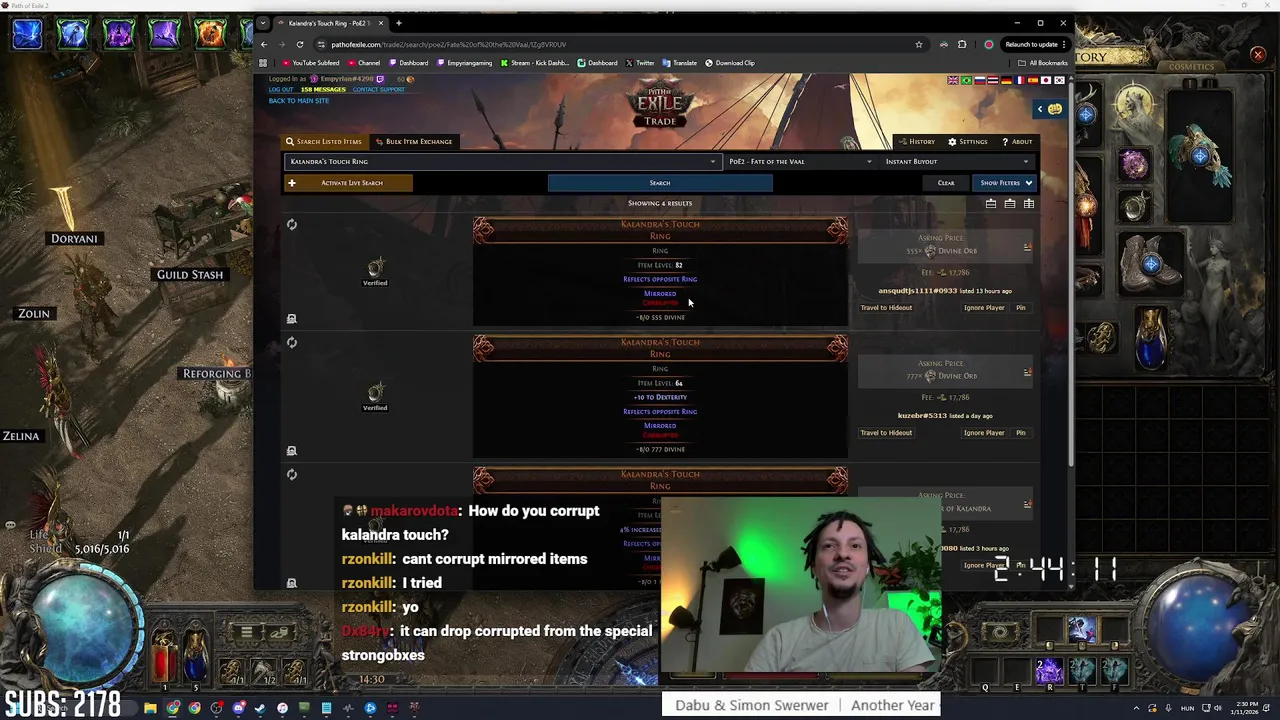Open the About tab

coord(1016,142)
